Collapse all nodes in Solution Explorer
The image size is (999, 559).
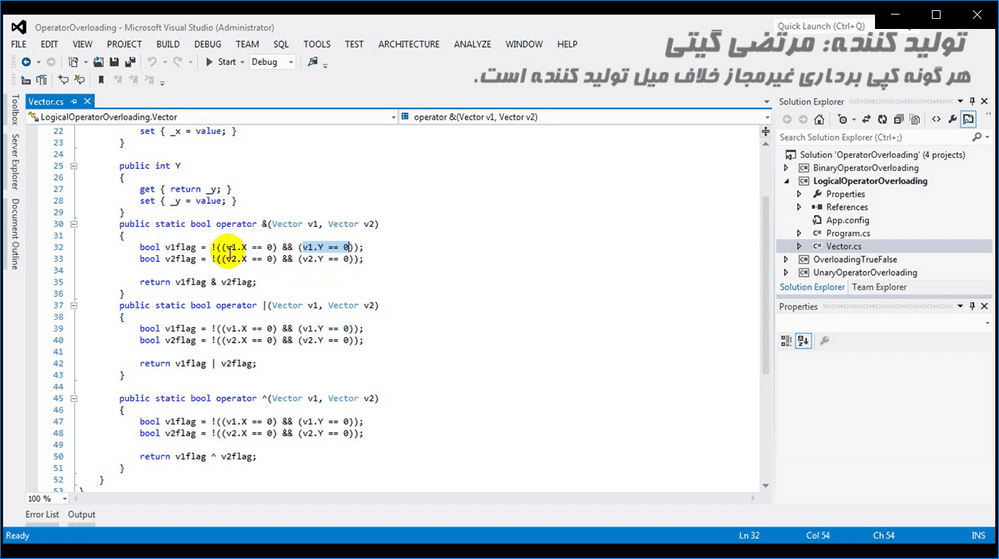(x=898, y=119)
